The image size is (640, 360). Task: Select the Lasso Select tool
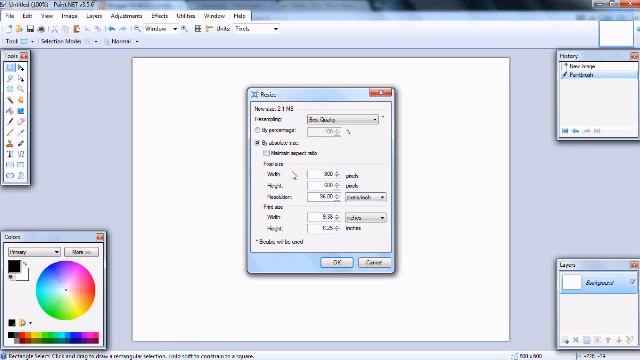[x=10, y=78]
